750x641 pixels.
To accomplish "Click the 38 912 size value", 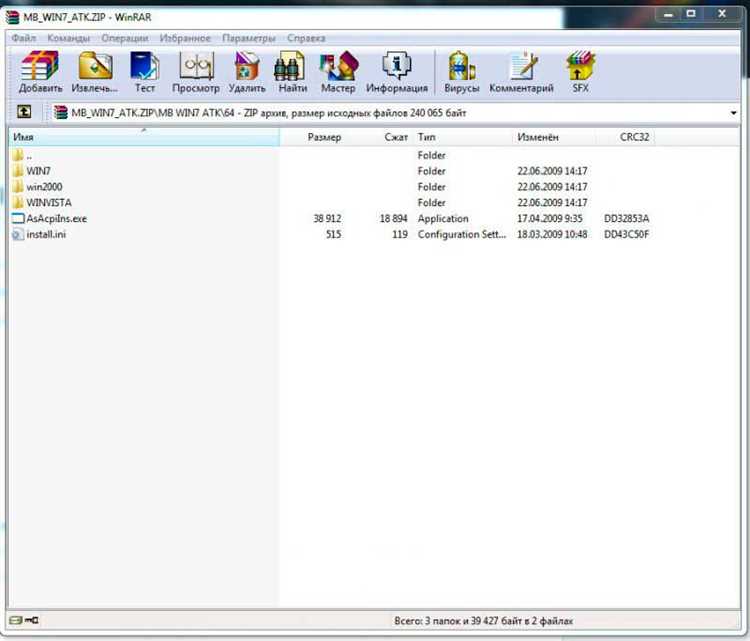I will (327, 219).
